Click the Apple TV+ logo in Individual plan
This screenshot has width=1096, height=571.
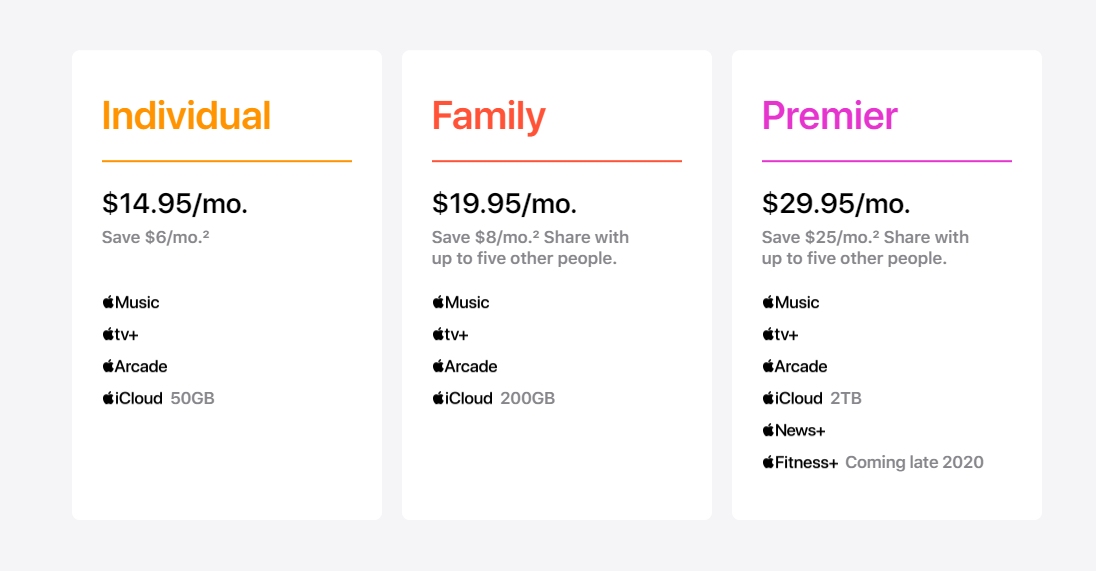pos(120,334)
